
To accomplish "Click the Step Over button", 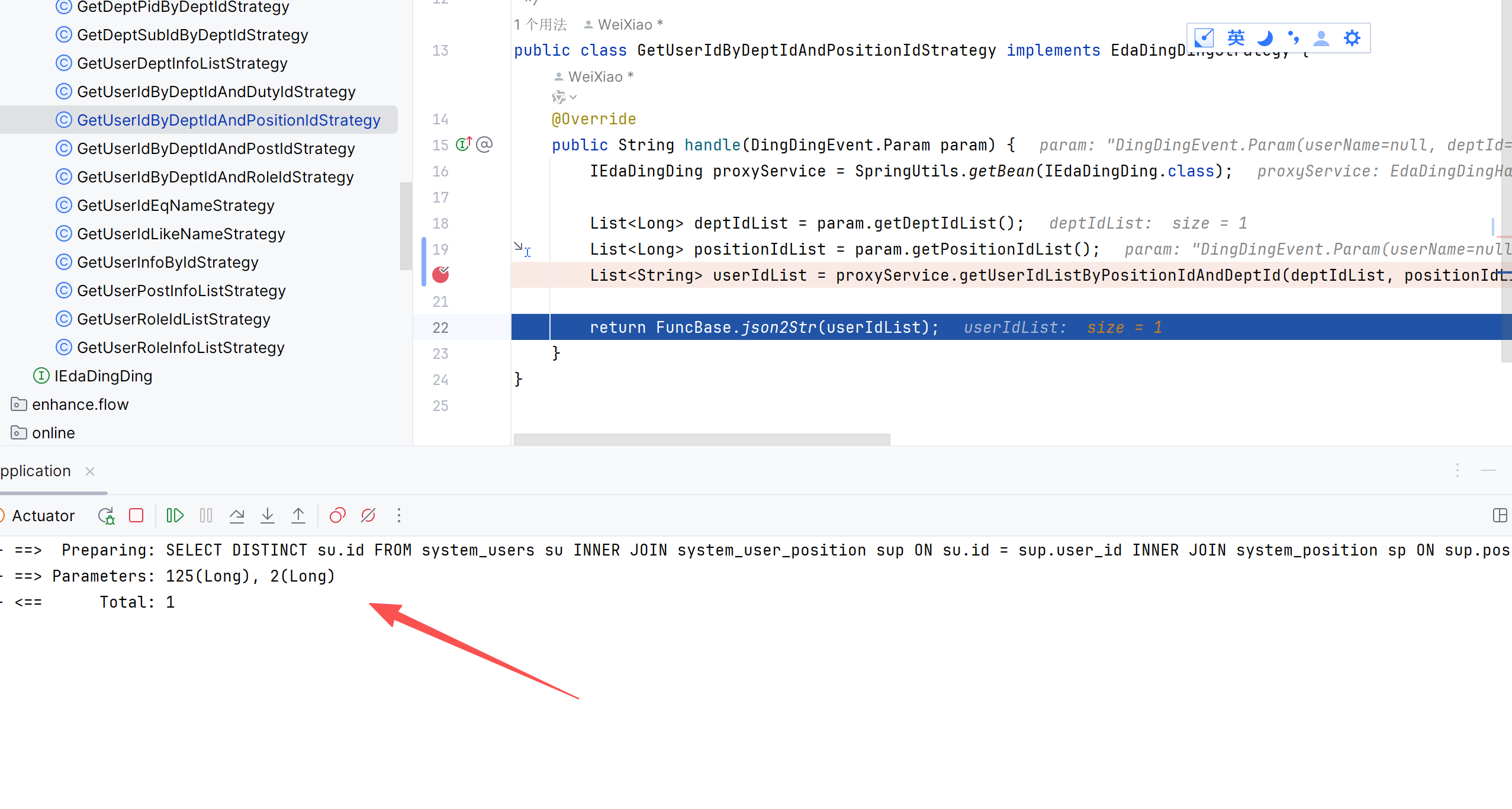I will [237, 515].
